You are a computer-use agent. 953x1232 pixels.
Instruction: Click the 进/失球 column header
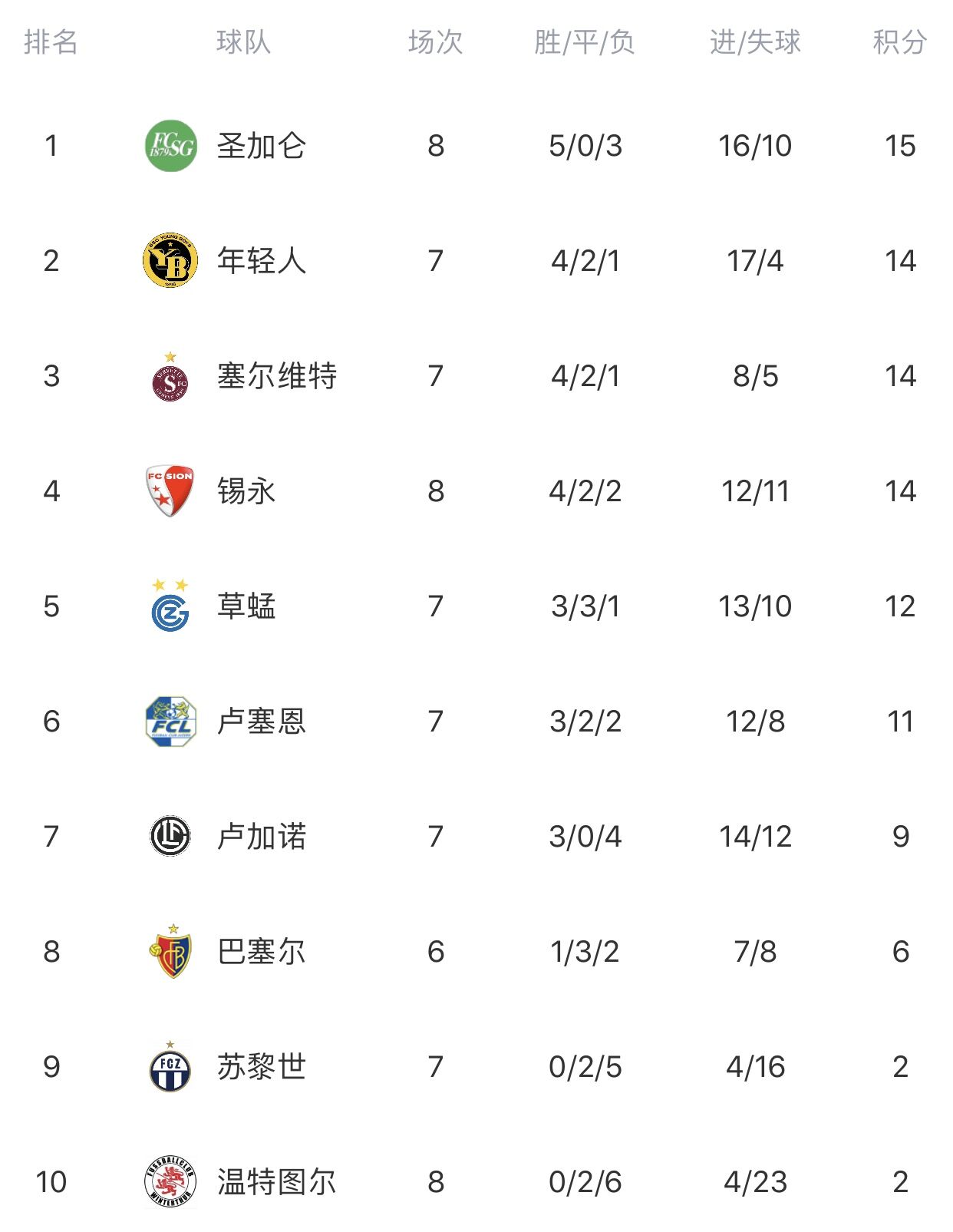tap(756, 42)
